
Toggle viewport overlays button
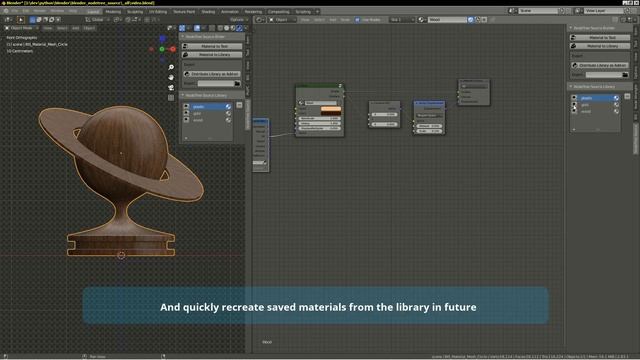[x=197, y=28]
